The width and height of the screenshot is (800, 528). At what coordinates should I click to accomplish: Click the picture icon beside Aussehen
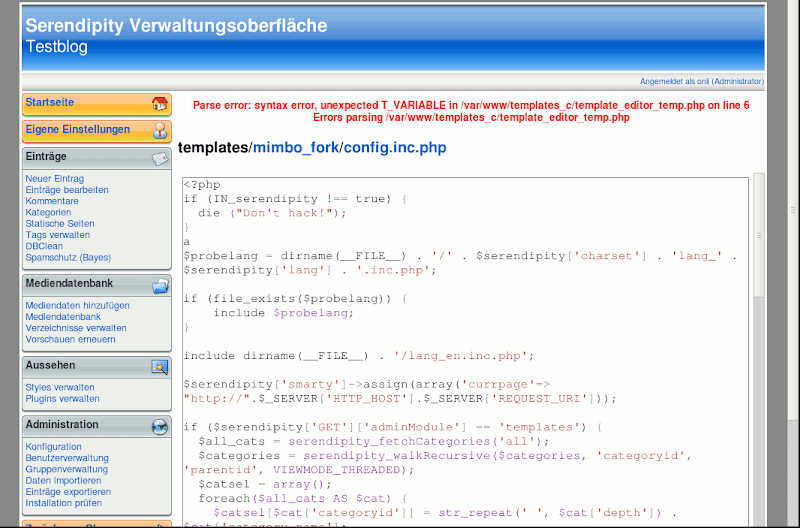click(160, 367)
